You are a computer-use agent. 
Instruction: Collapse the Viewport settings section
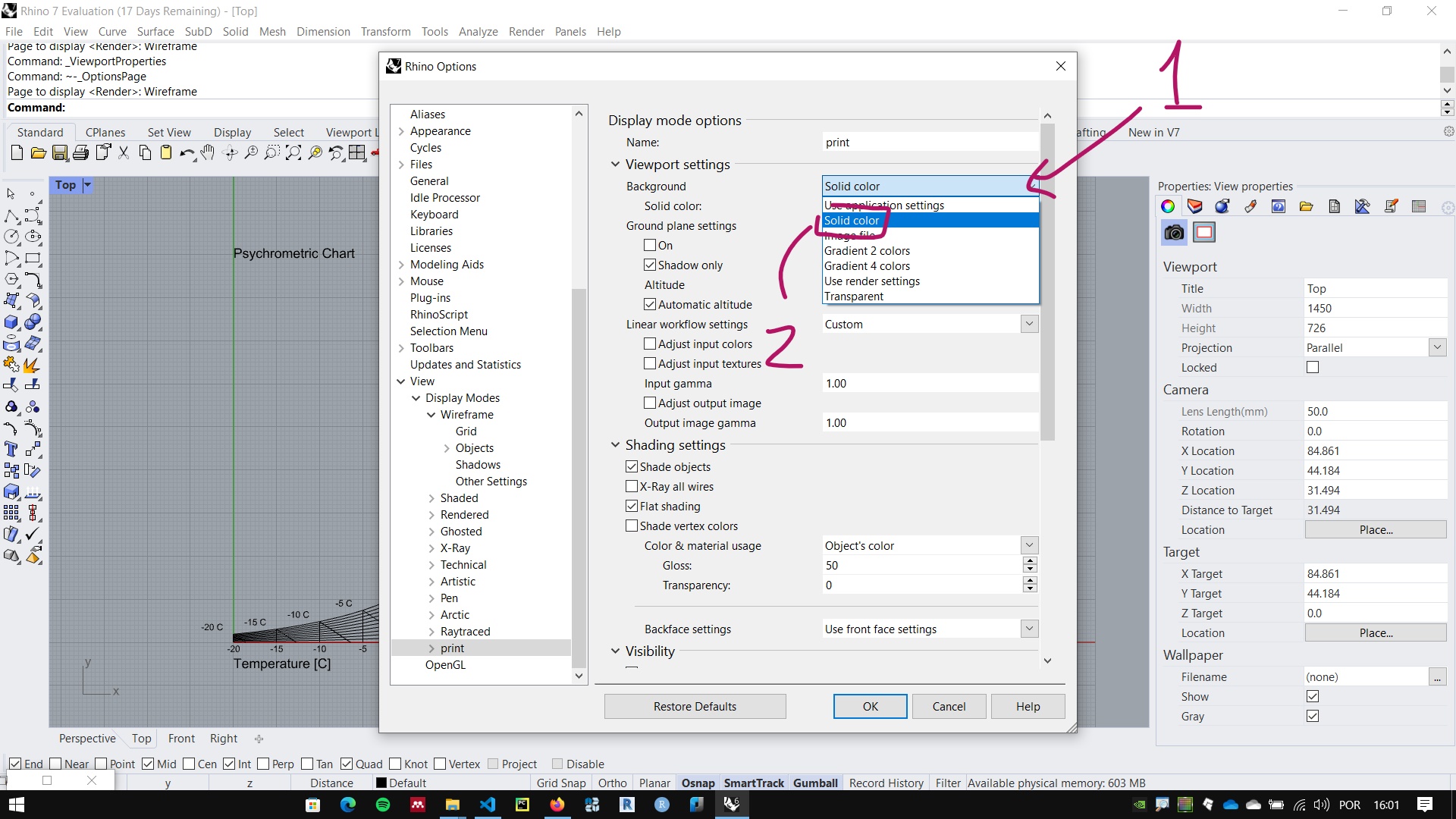pyautogui.click(x=615, y=165)
